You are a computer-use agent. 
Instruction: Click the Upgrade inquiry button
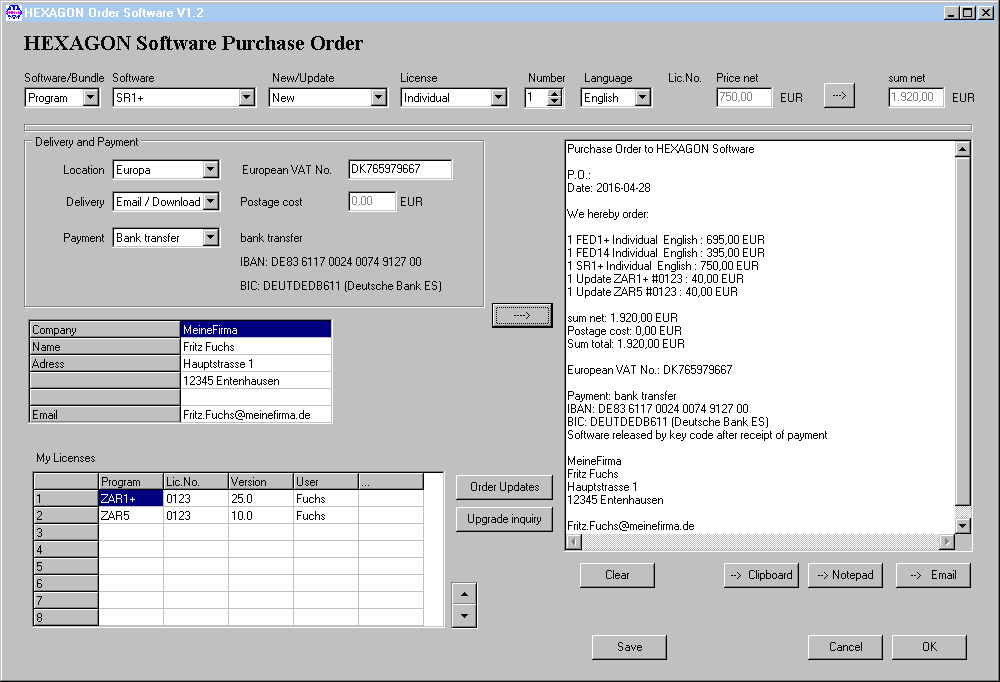click(x=504, y=519)
